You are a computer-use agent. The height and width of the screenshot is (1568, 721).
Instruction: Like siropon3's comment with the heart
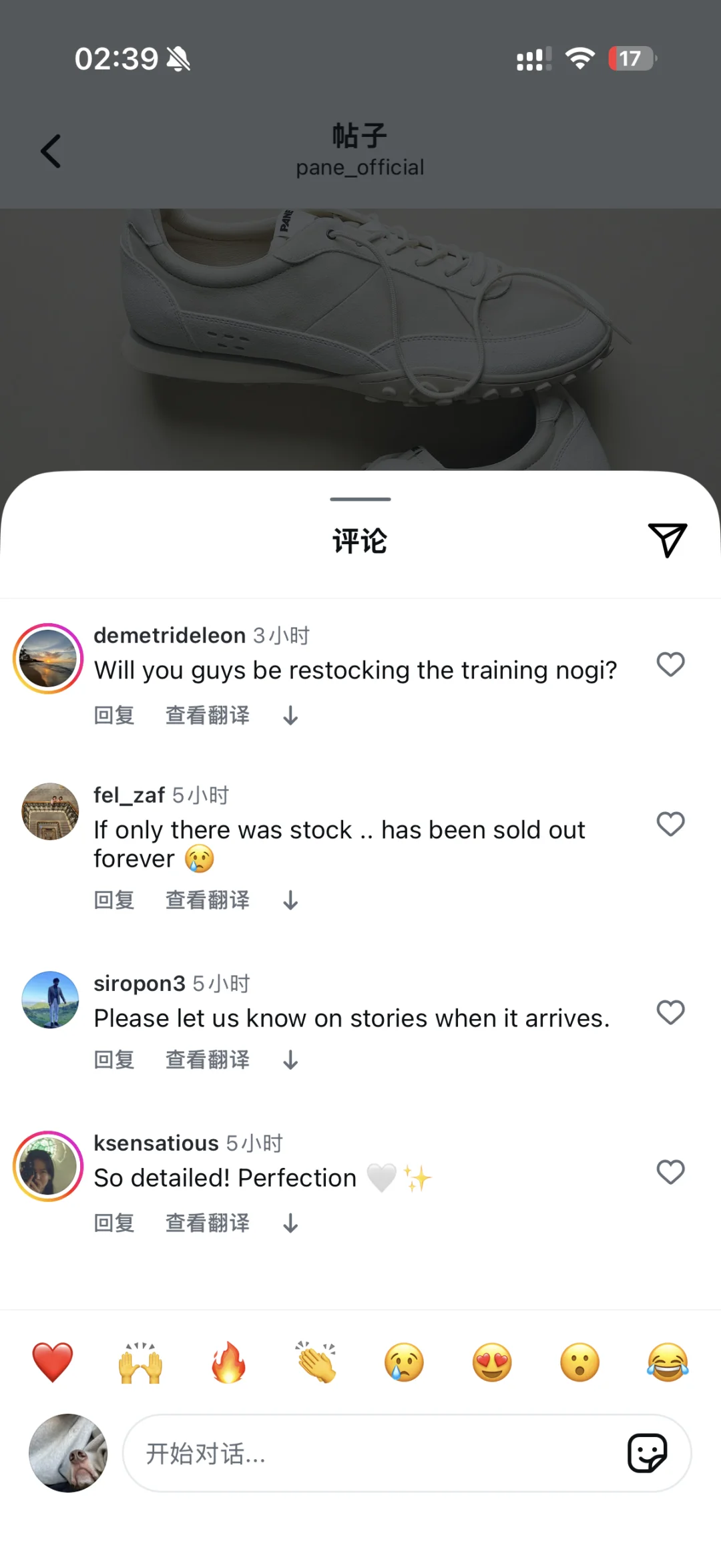click(x=670, y=1012)
